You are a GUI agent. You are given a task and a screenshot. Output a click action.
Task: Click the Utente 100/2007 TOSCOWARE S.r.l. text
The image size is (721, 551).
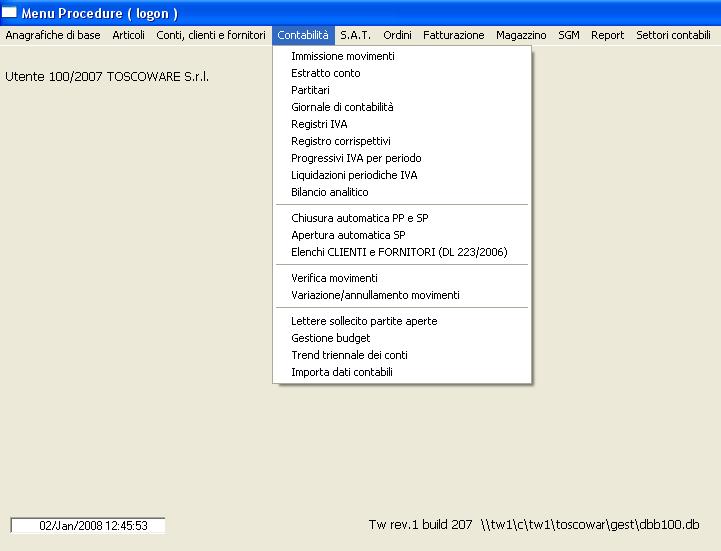(107, 77)
